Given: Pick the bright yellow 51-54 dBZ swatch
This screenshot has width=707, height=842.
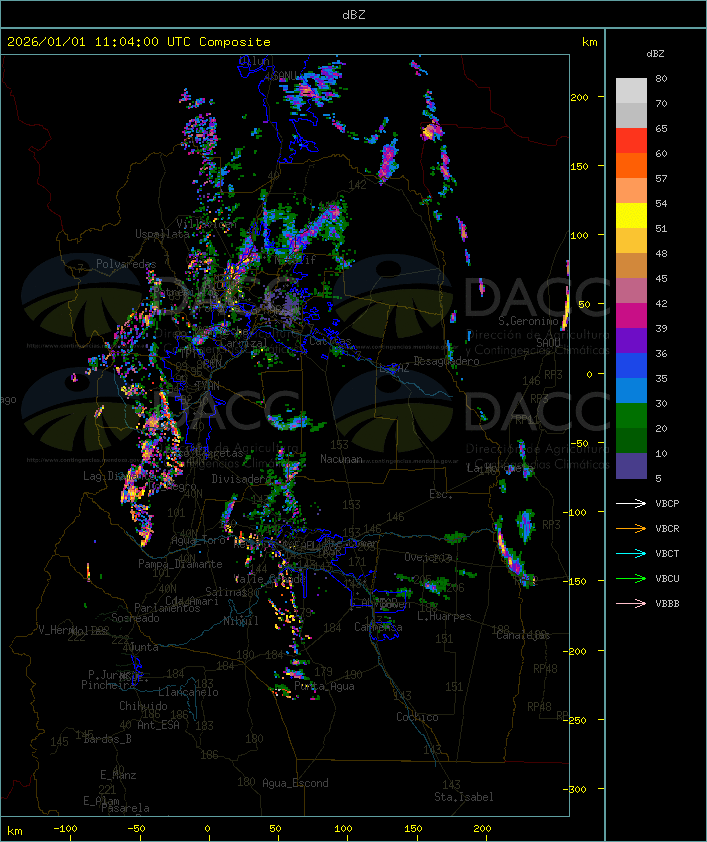Looking at the screenshot, I should pos(631,215).
